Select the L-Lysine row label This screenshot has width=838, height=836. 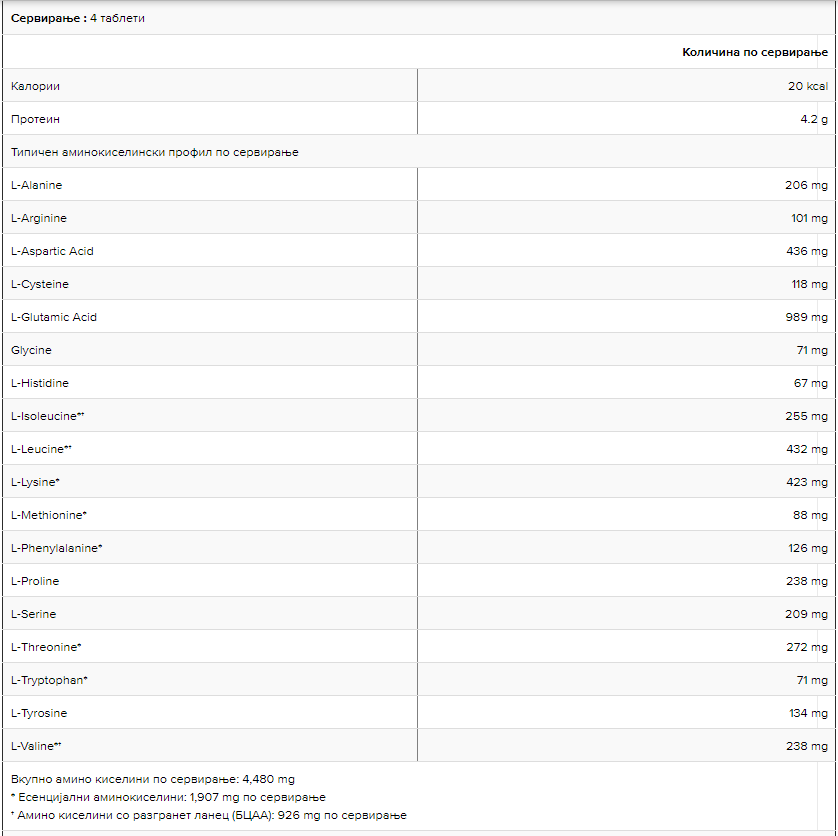[x=35, y=482]
